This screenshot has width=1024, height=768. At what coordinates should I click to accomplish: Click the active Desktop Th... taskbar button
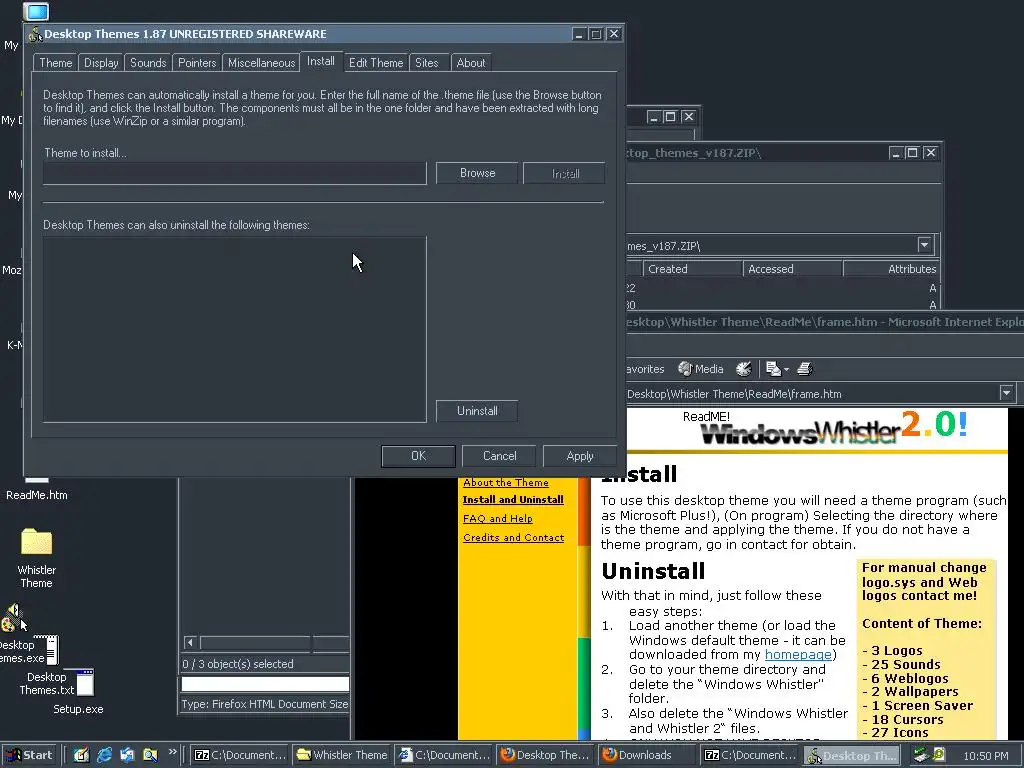[x=852, y=756]
